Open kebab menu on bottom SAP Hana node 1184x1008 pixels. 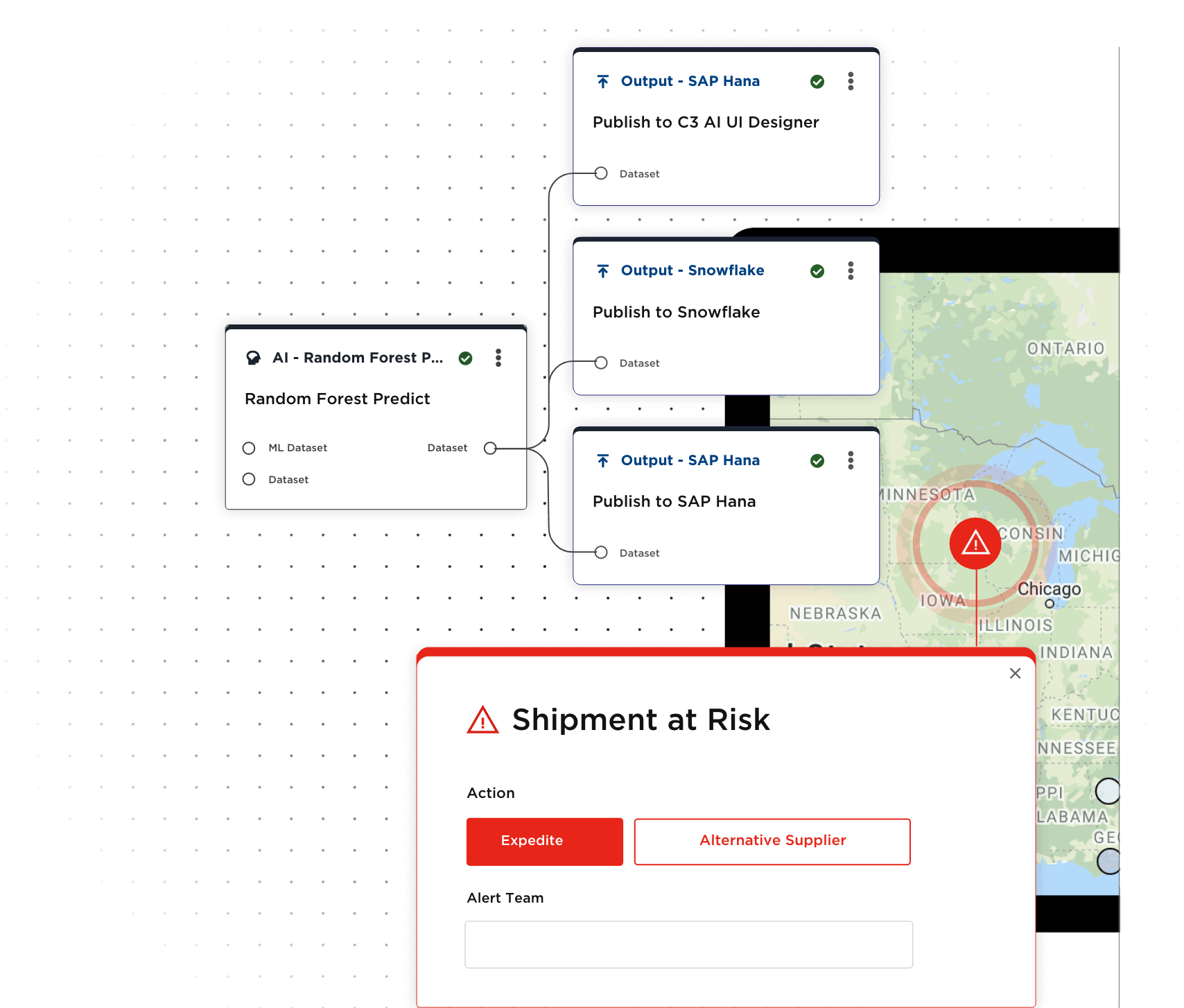(850, 460)
